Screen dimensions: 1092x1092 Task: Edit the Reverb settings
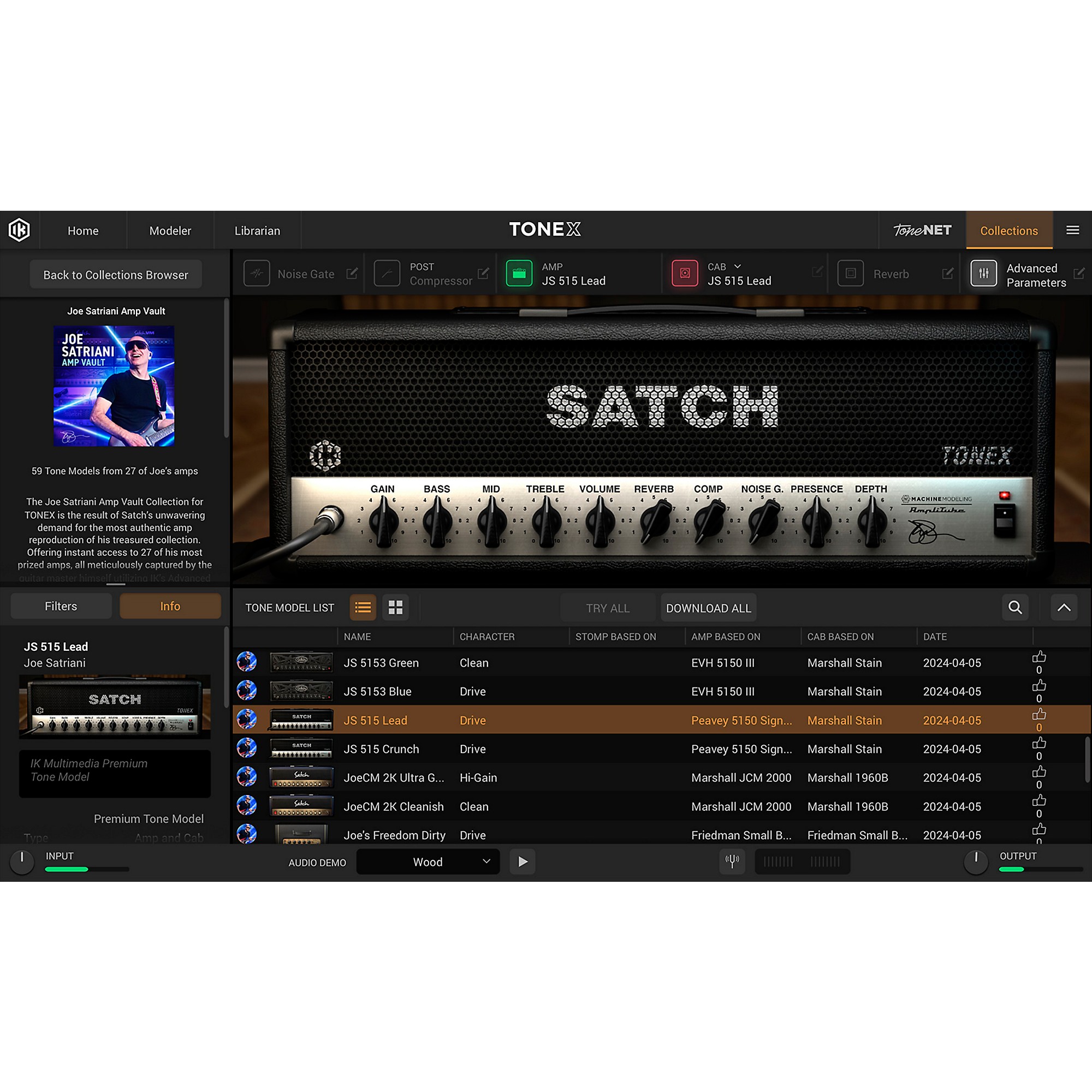[x=948, y=274]
